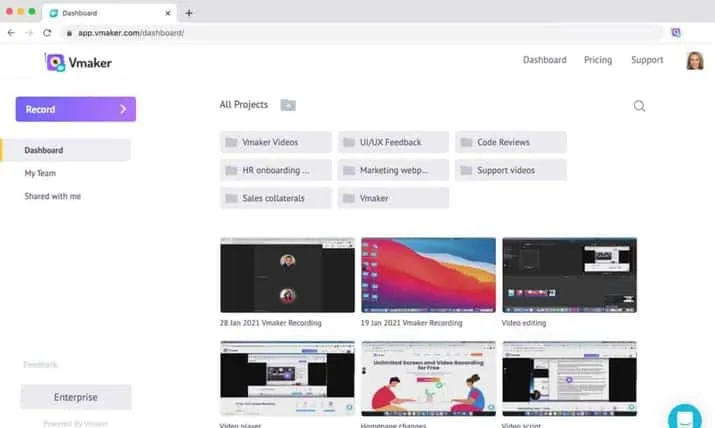Select Dashboard in the left sidebar
This screenshot has width=715, height=428.
66,150
